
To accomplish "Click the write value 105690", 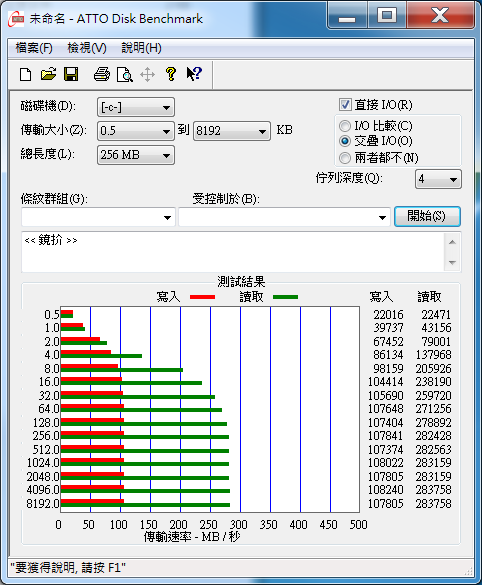I will pos(386,395).
